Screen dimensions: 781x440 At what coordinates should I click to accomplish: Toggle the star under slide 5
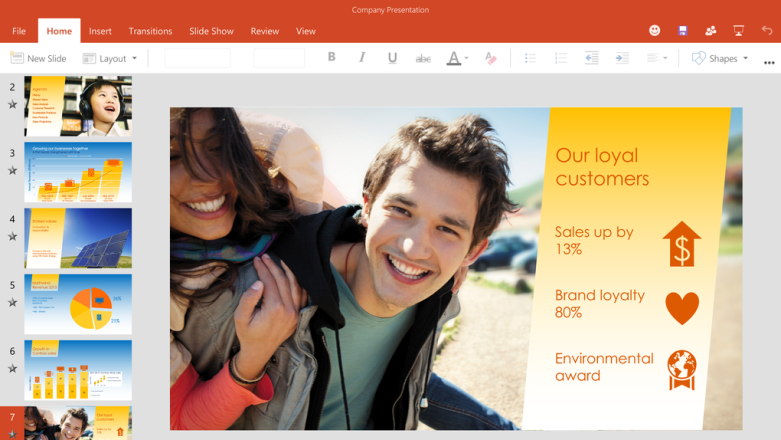pyautogui.click(x=12, y=302)
